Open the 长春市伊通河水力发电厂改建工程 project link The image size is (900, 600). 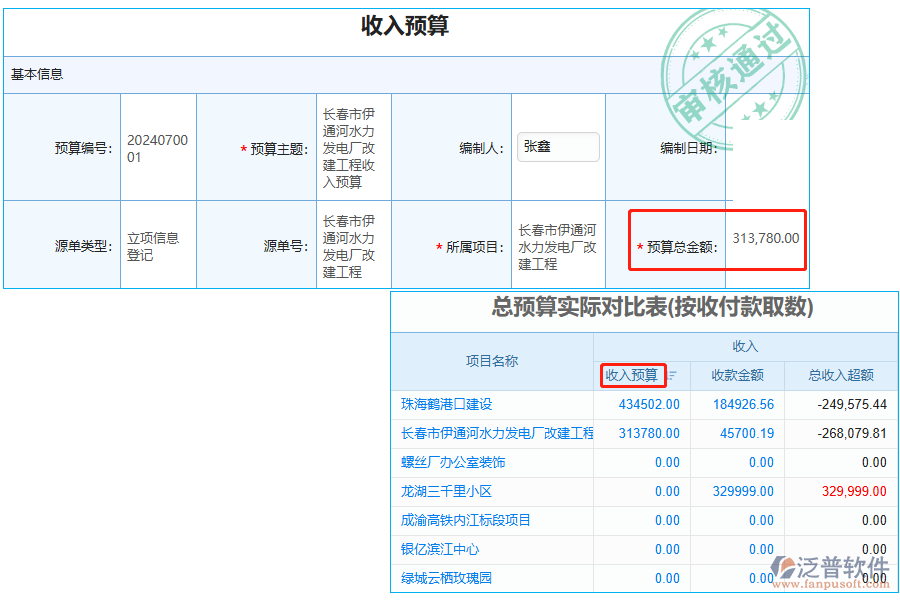tap(496, 433)
